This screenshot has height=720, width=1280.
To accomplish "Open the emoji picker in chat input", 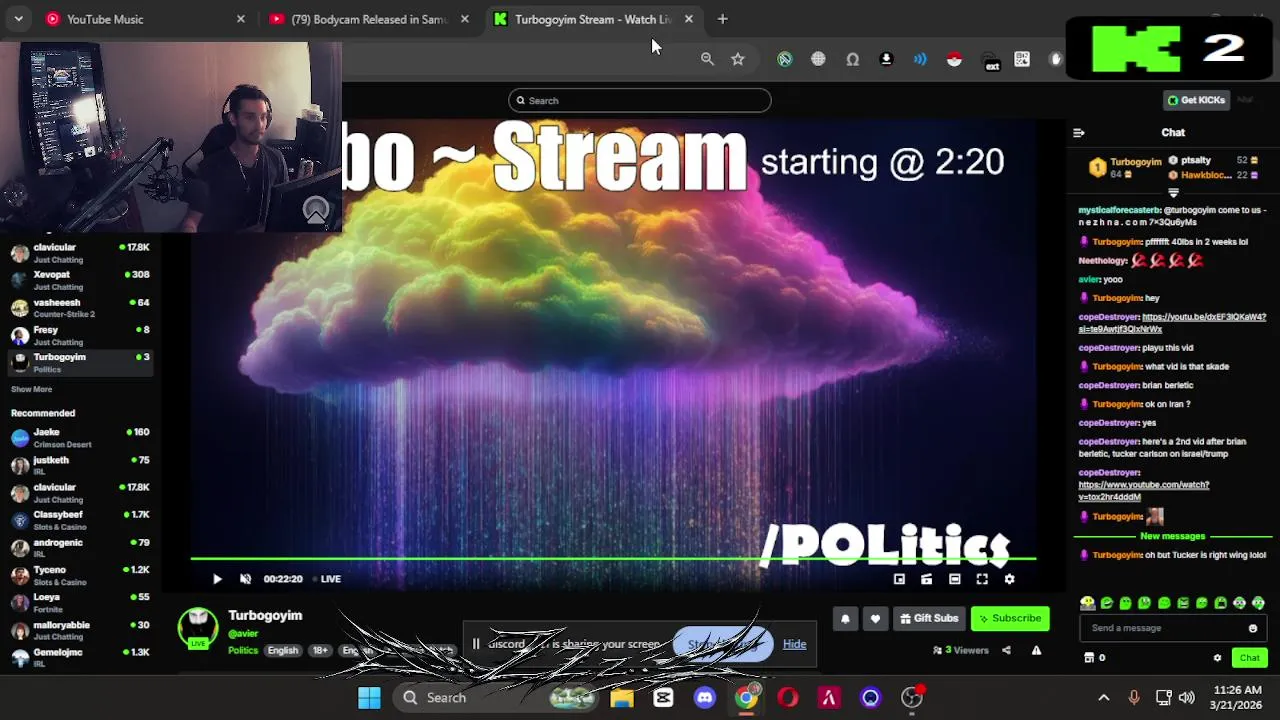I will (1252, 628).
